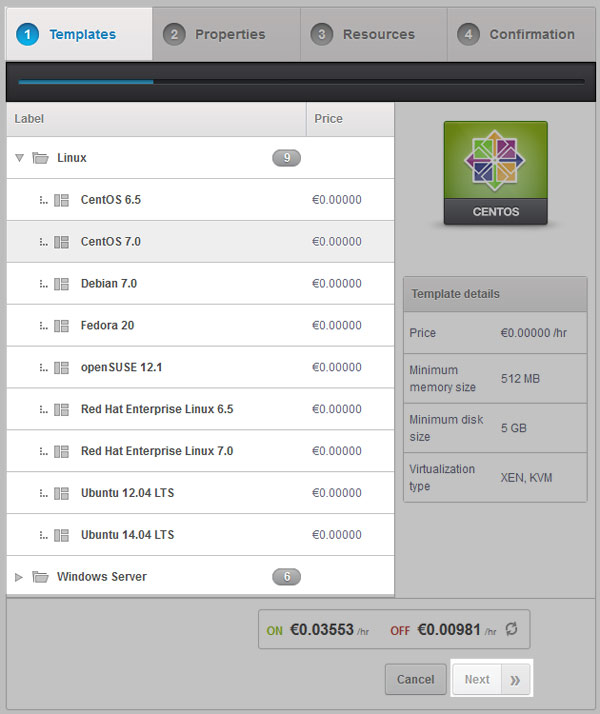Pick the openSUSE 12.1 template
600x714 pixels.
pyautogui.click(x=200, y=367)
